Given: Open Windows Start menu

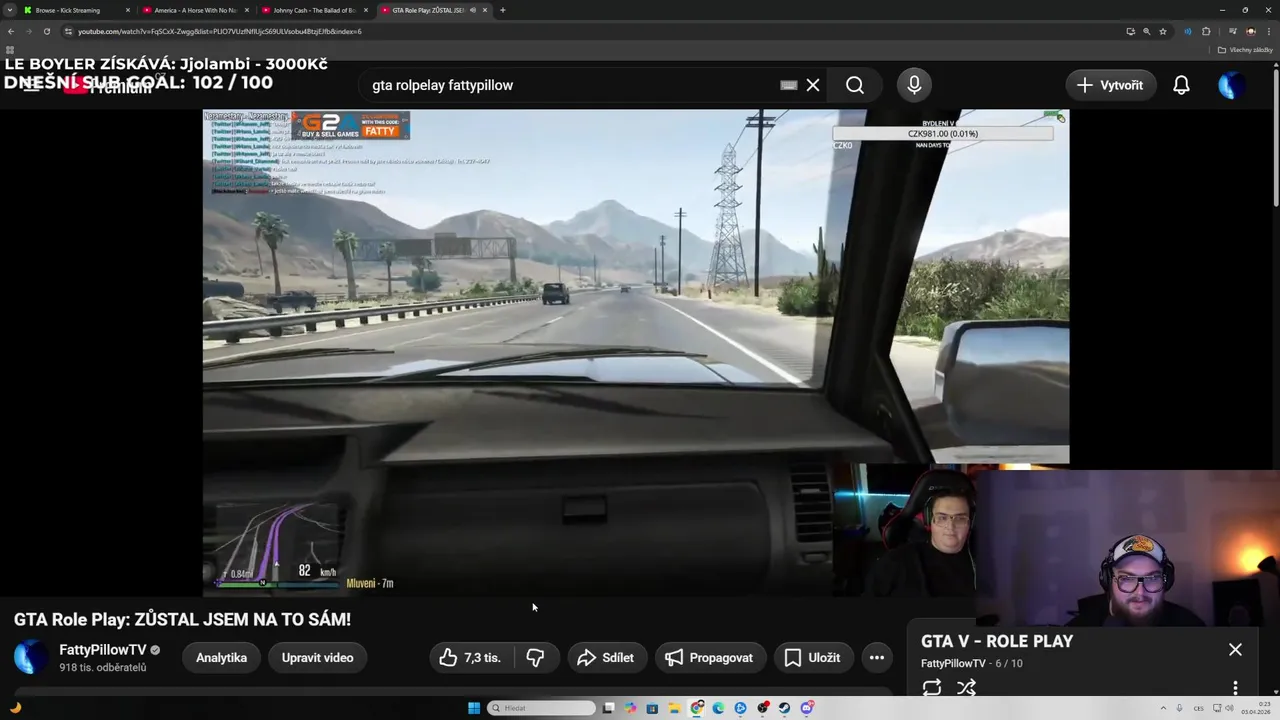Looking at the screenshot, I should tap(474, 708).
